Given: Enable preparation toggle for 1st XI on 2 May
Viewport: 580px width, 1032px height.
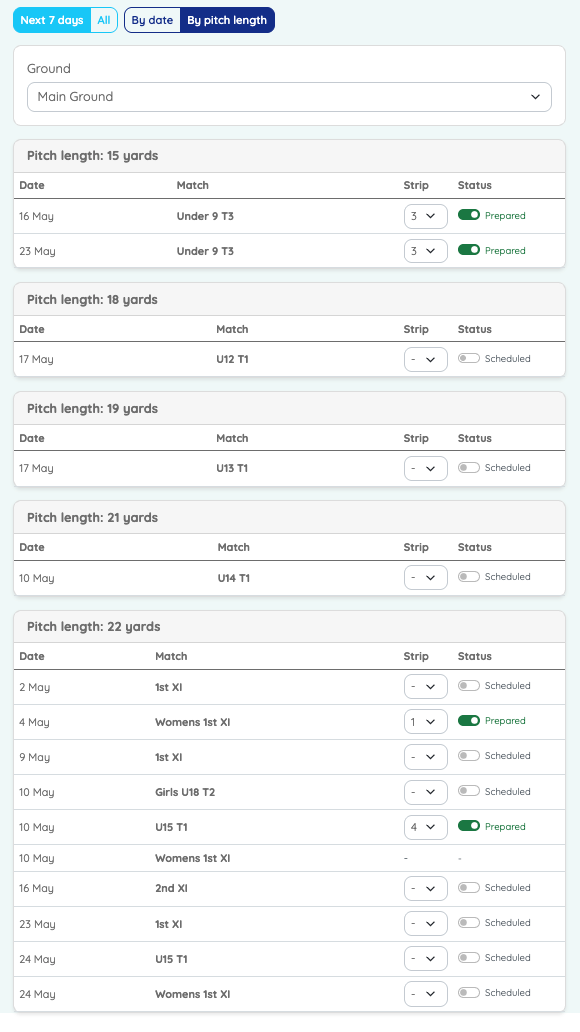Looking at the screenshot, I should (468, 685).
